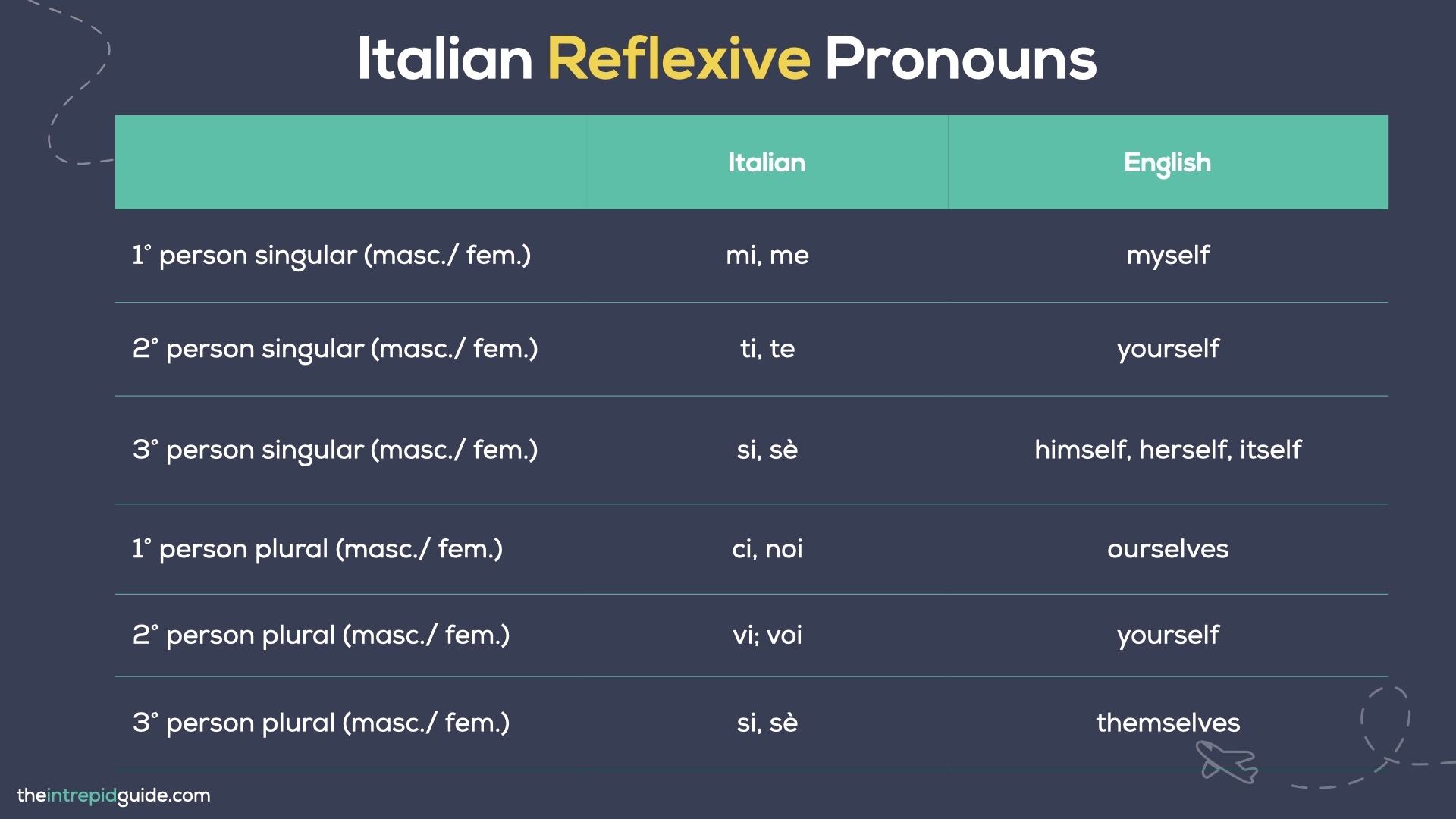Viewport: 1456px width, 819px height.
Task: Select the 'mi, me' Italian cell
Action: 767,256
